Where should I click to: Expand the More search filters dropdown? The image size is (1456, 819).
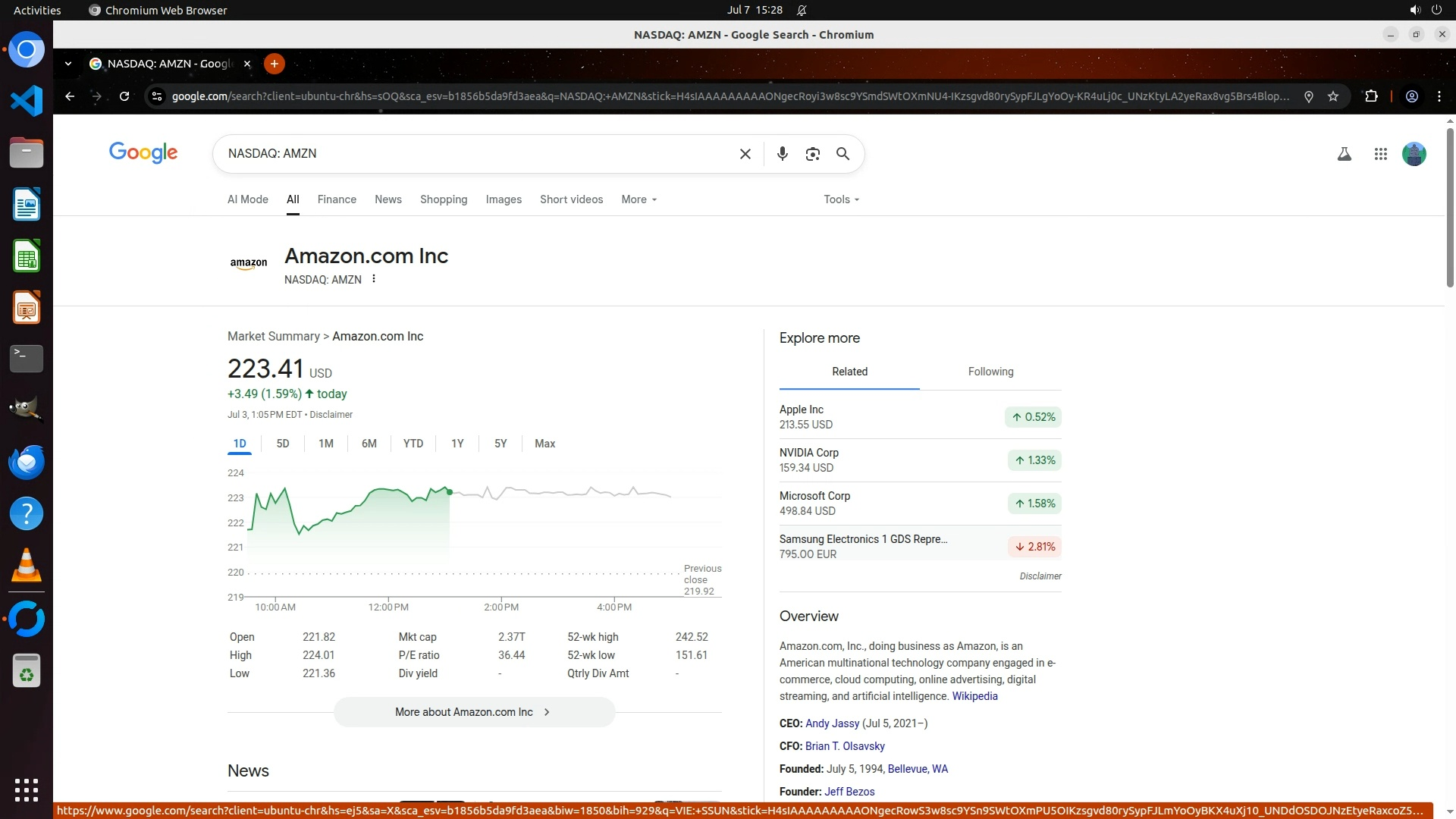(x=639, y=199)
